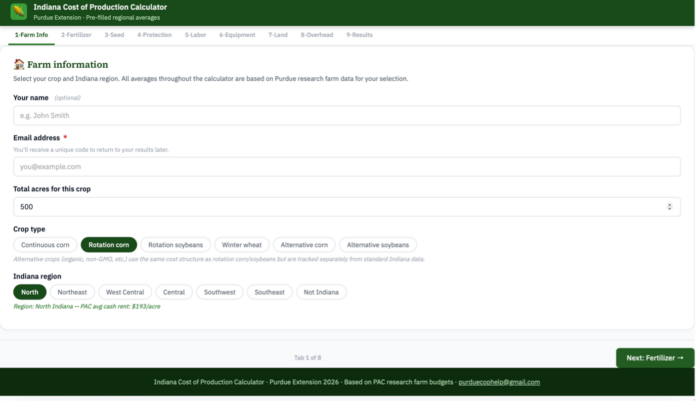Select the Southeast region
Screen dimensions: 696x401
269,292
